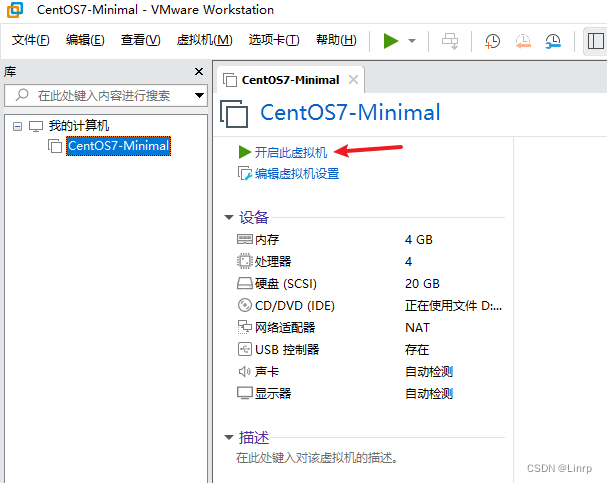Collapse the 描述 section

pyautogui.click(x=229, y=437)
